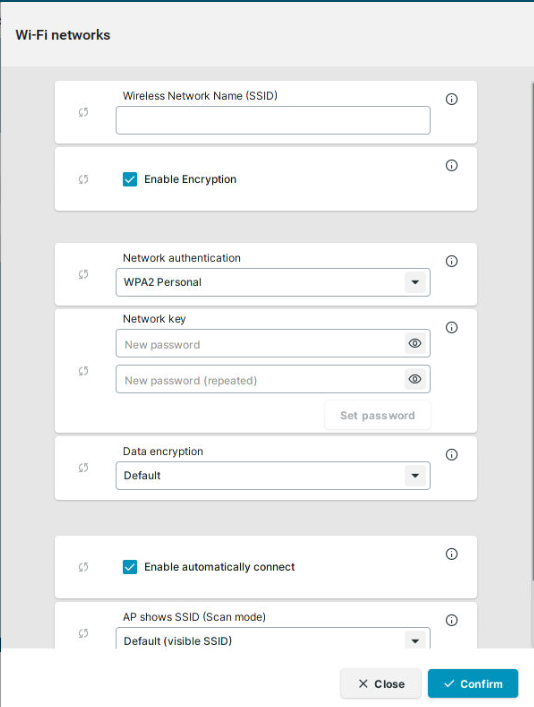Image resolution: width=534 pixels, height=707 pixels.
Task: Reset the Network authentication setting
Action: click(83, 274)
